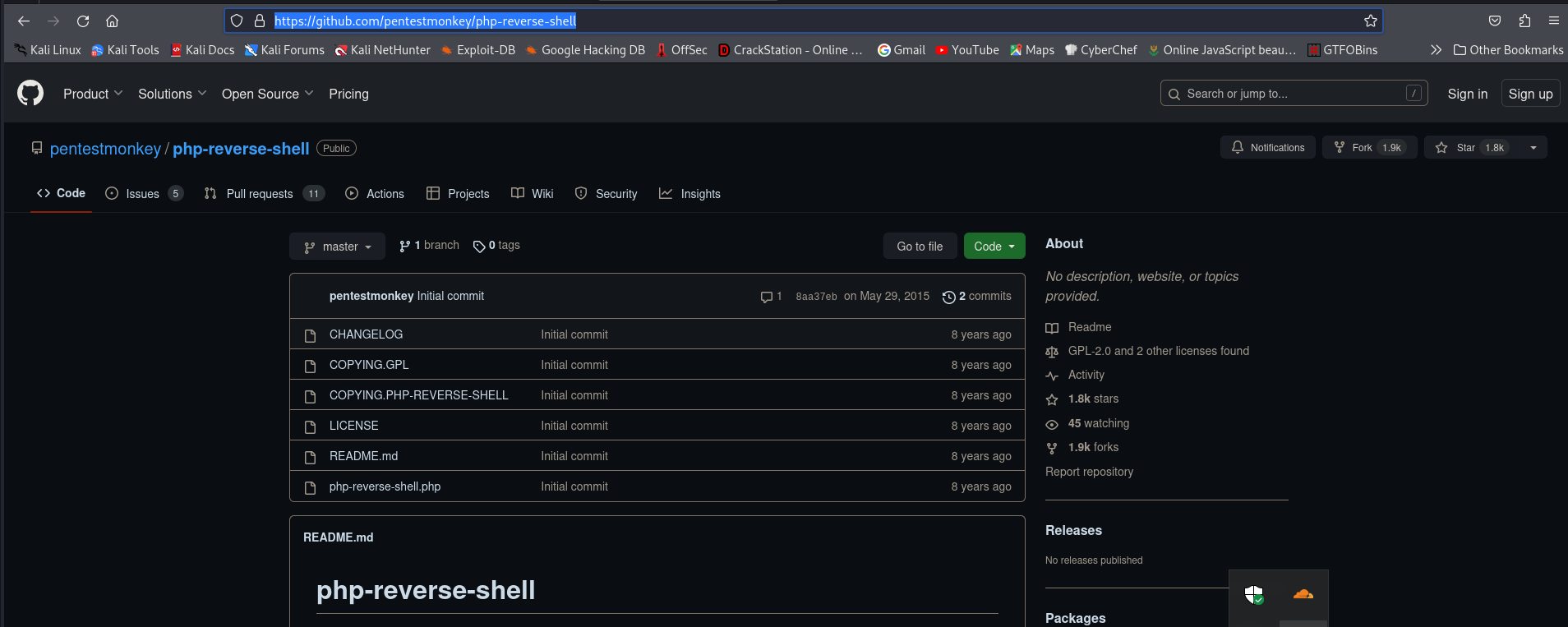Bookmark this page with the star icon
This screenshot has width=1568, height=627.
(x=1370, y=21)
